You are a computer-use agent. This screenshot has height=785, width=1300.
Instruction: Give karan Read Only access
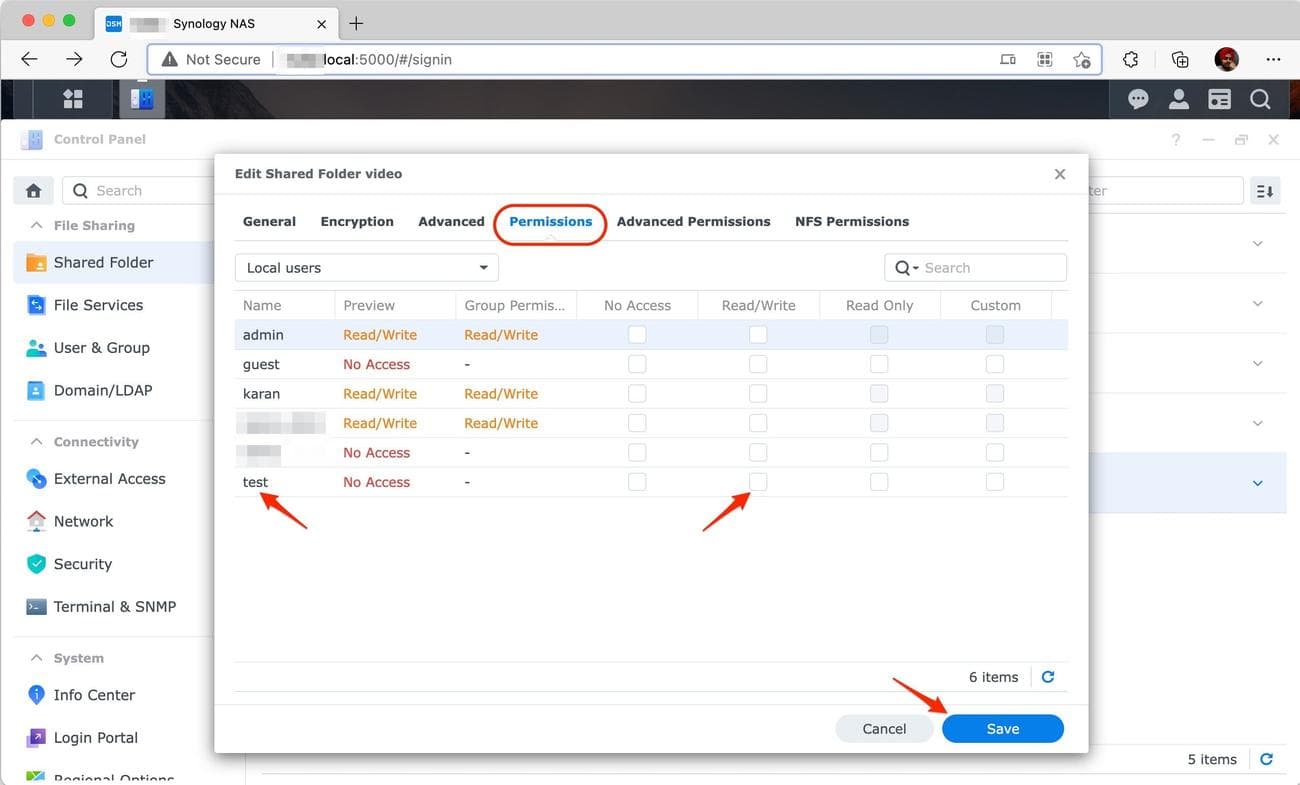879,393
